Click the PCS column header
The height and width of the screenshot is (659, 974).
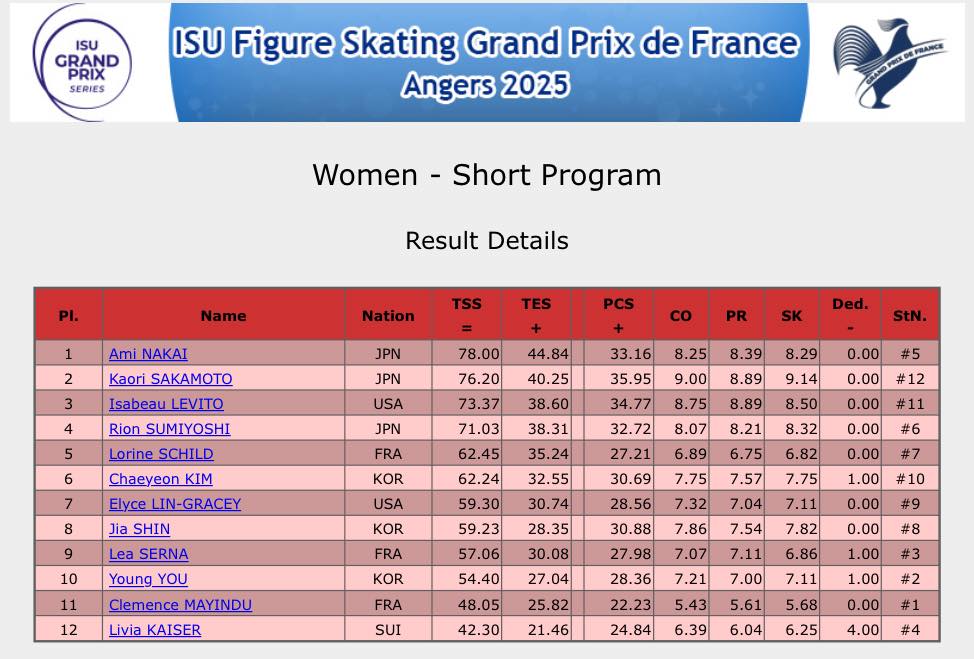pos(618,315)
